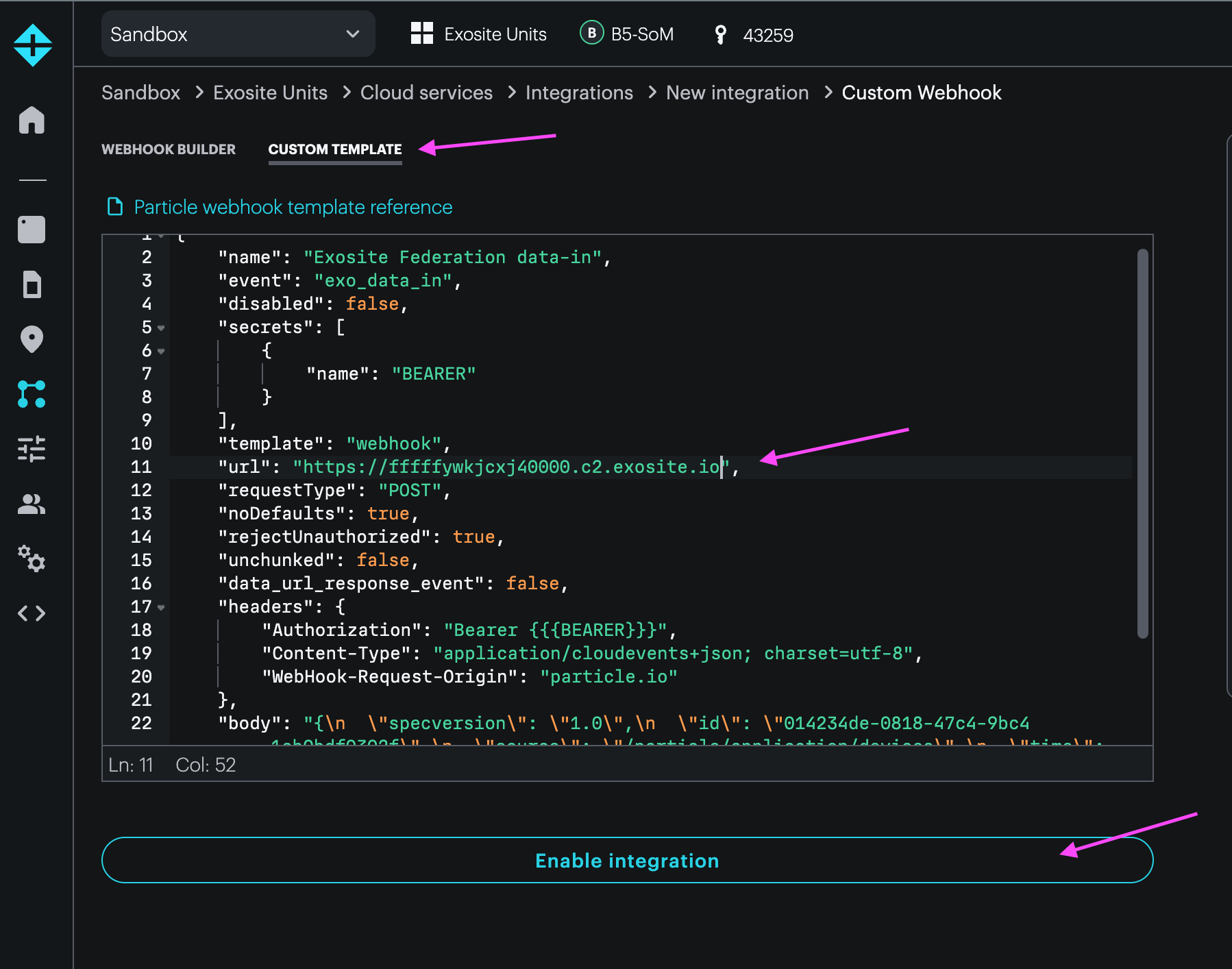Viewport: 1232px width, 969px height.
Task: Open the developer console code icon
Action: (32, 613)
